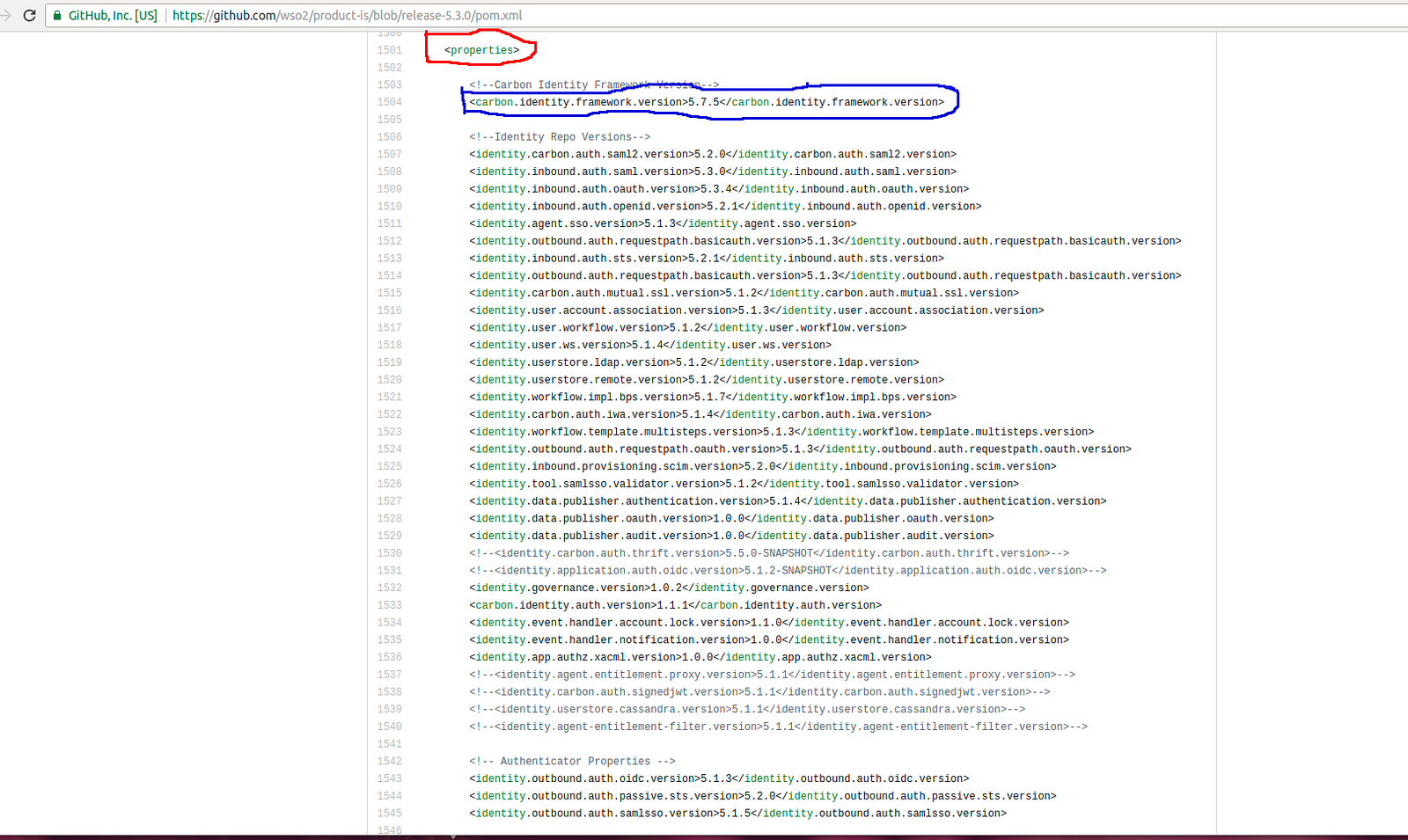
Task: Click the identity.carbon.auth.mutual.ssl.version line
Action: [x=744, y=294]
